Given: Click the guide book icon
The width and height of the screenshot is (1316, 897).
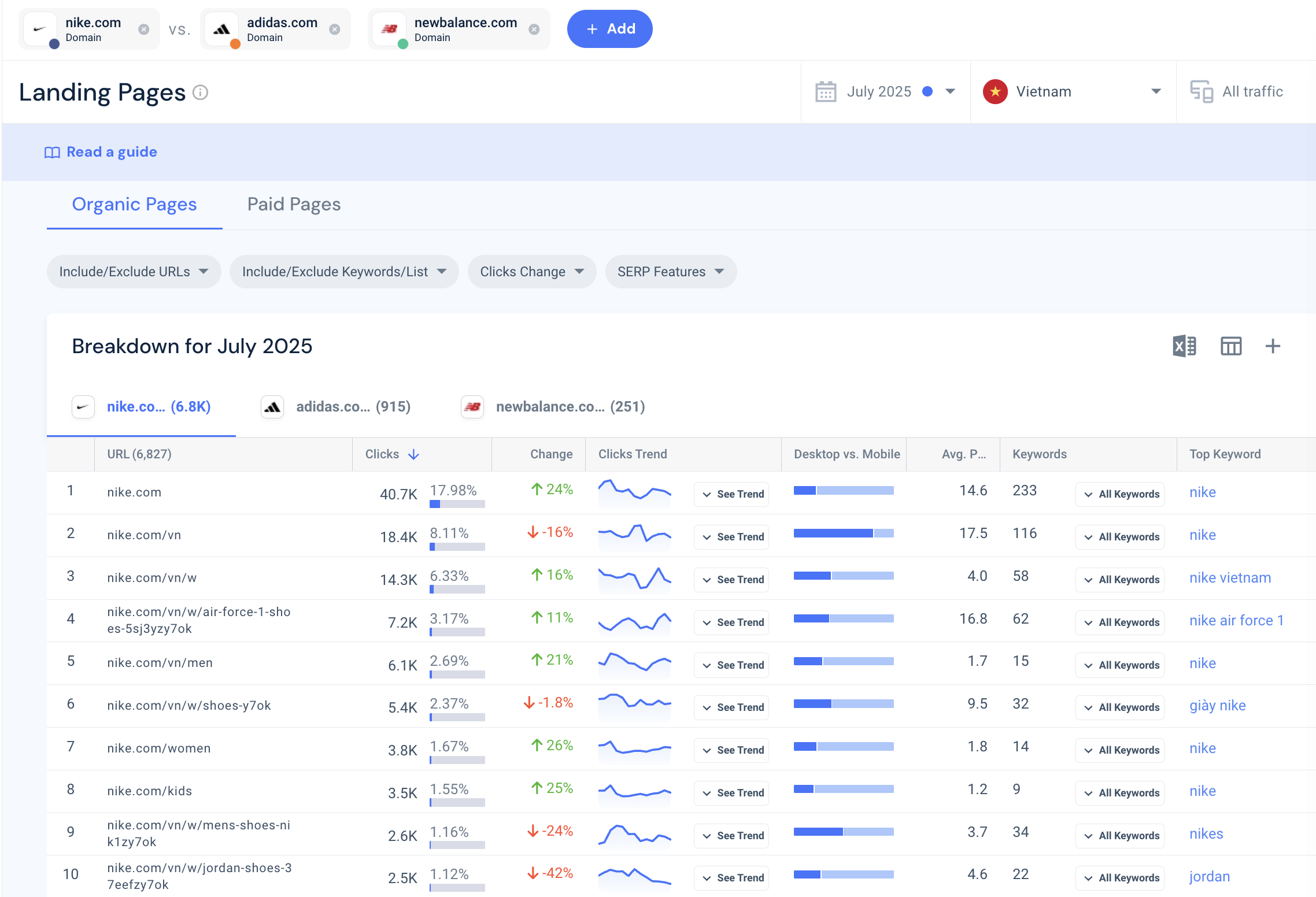Looking at the screenshot, I should point(52,153).
